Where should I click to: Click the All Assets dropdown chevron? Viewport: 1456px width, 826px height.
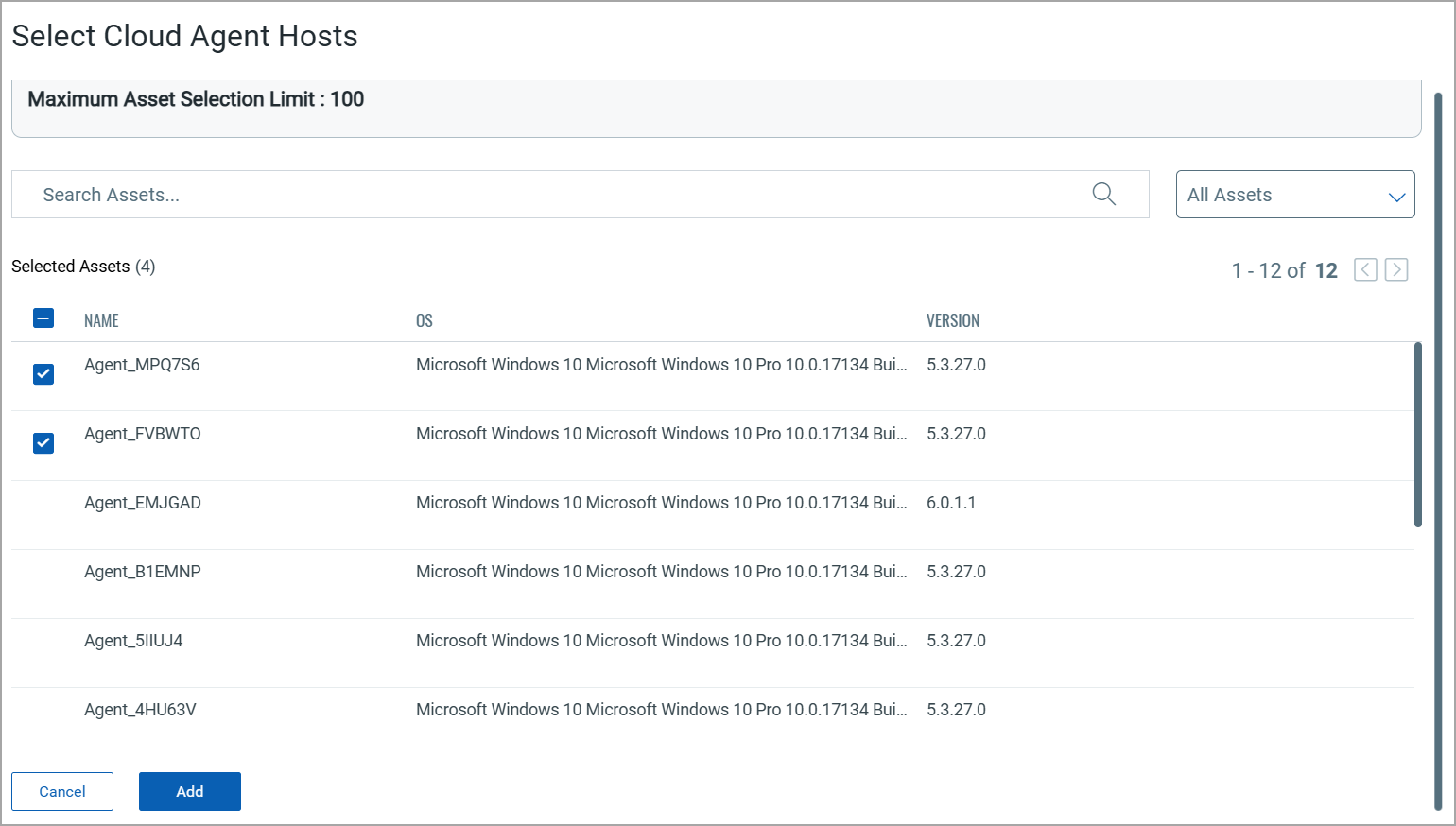tap(1395, 197)
